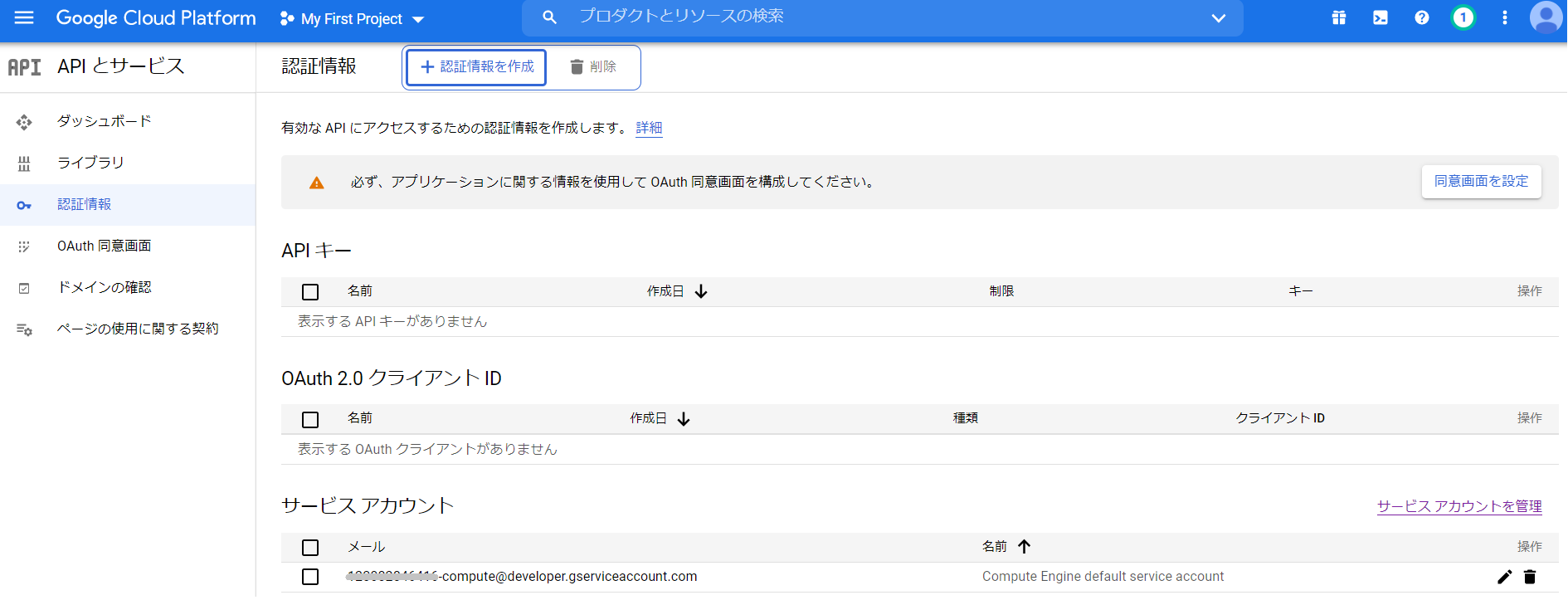Open the user account avatar

[x=1546, y=17]
